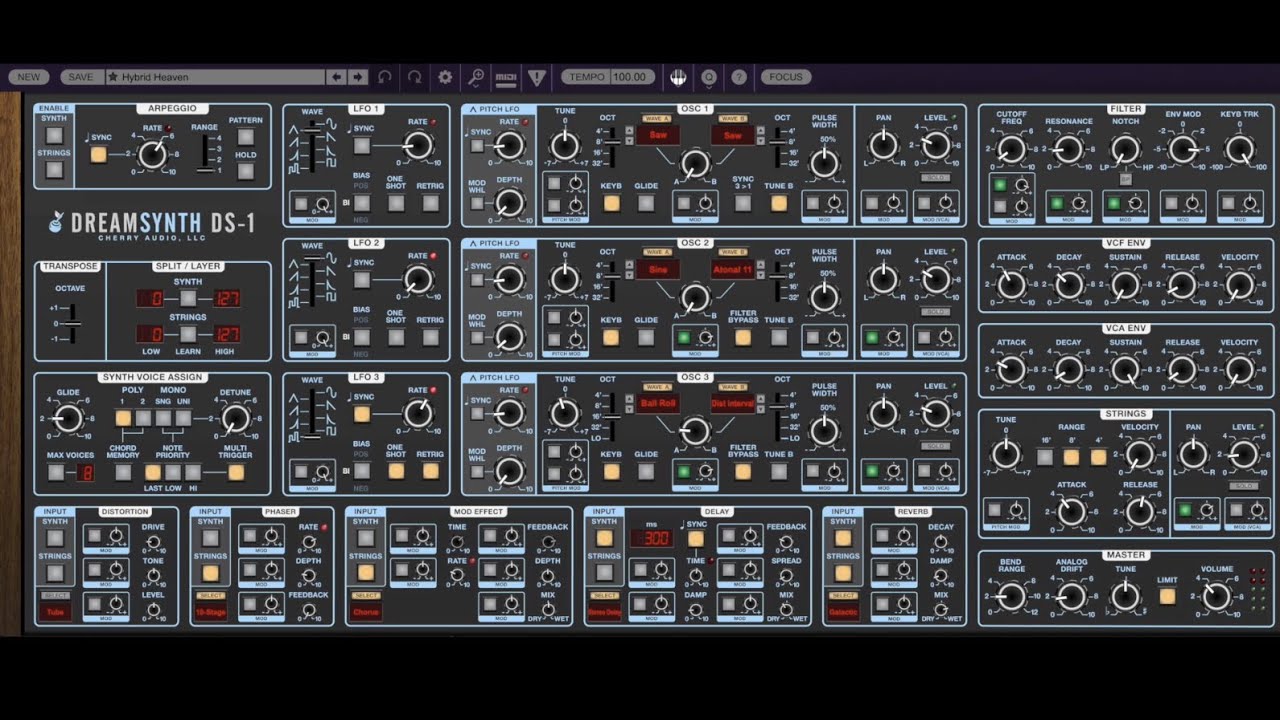Click the TEMPO button
The width and height of the screenshot is (1280, 720).
click(x=586, y=77)
